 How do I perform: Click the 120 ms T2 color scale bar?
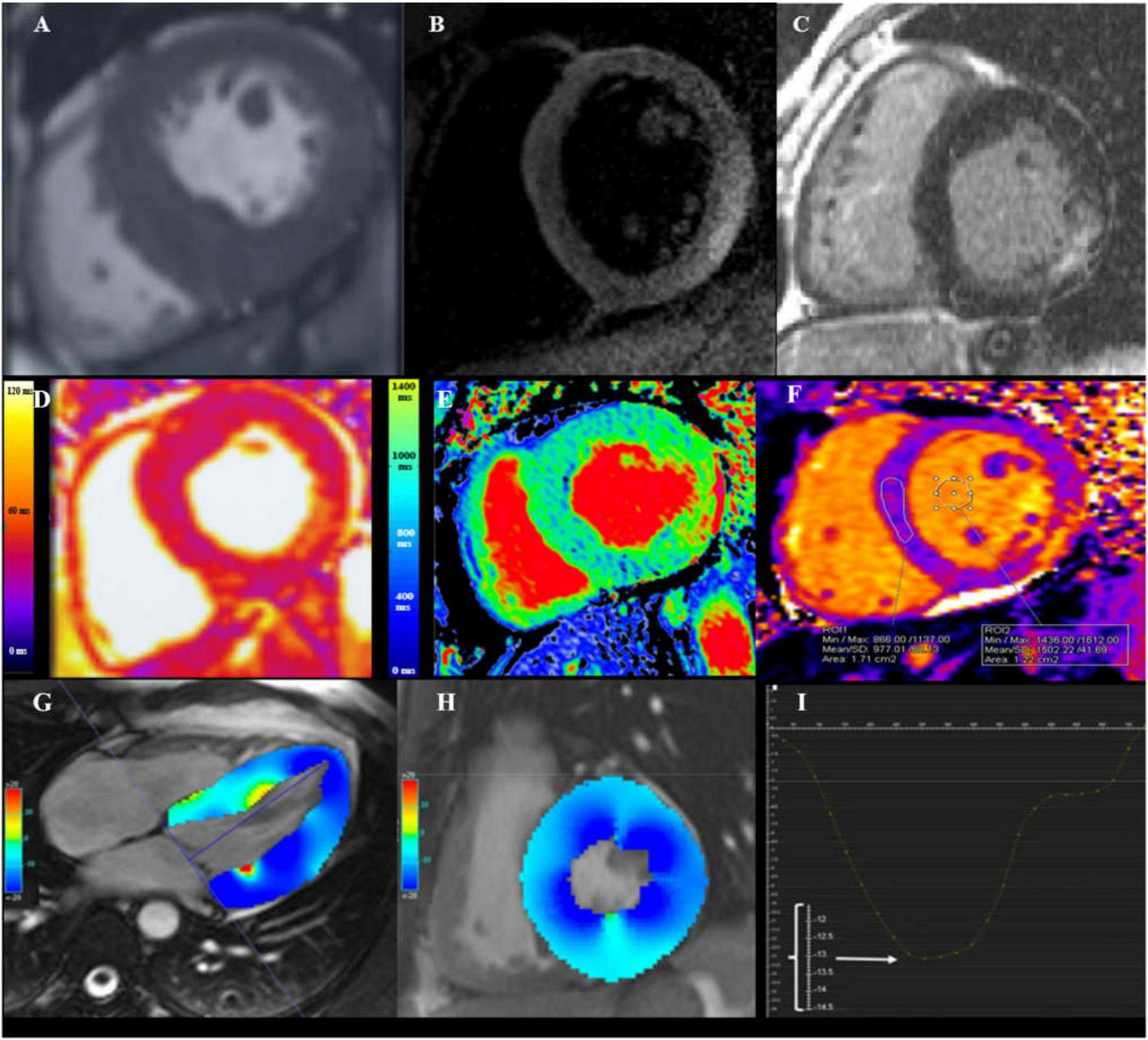[x=18, y=518]
